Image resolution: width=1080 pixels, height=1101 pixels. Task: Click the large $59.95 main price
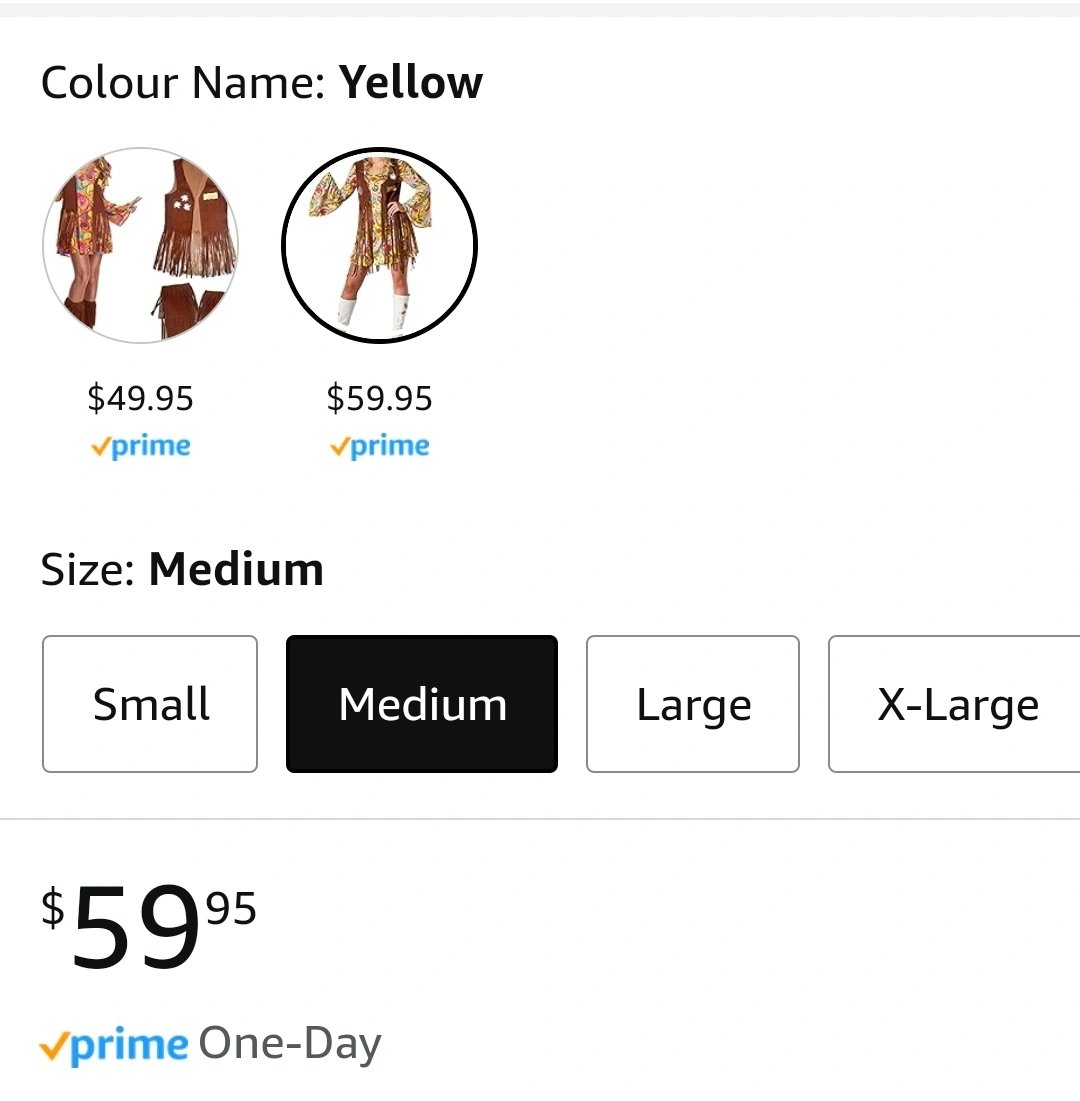(x=136, y=928)
